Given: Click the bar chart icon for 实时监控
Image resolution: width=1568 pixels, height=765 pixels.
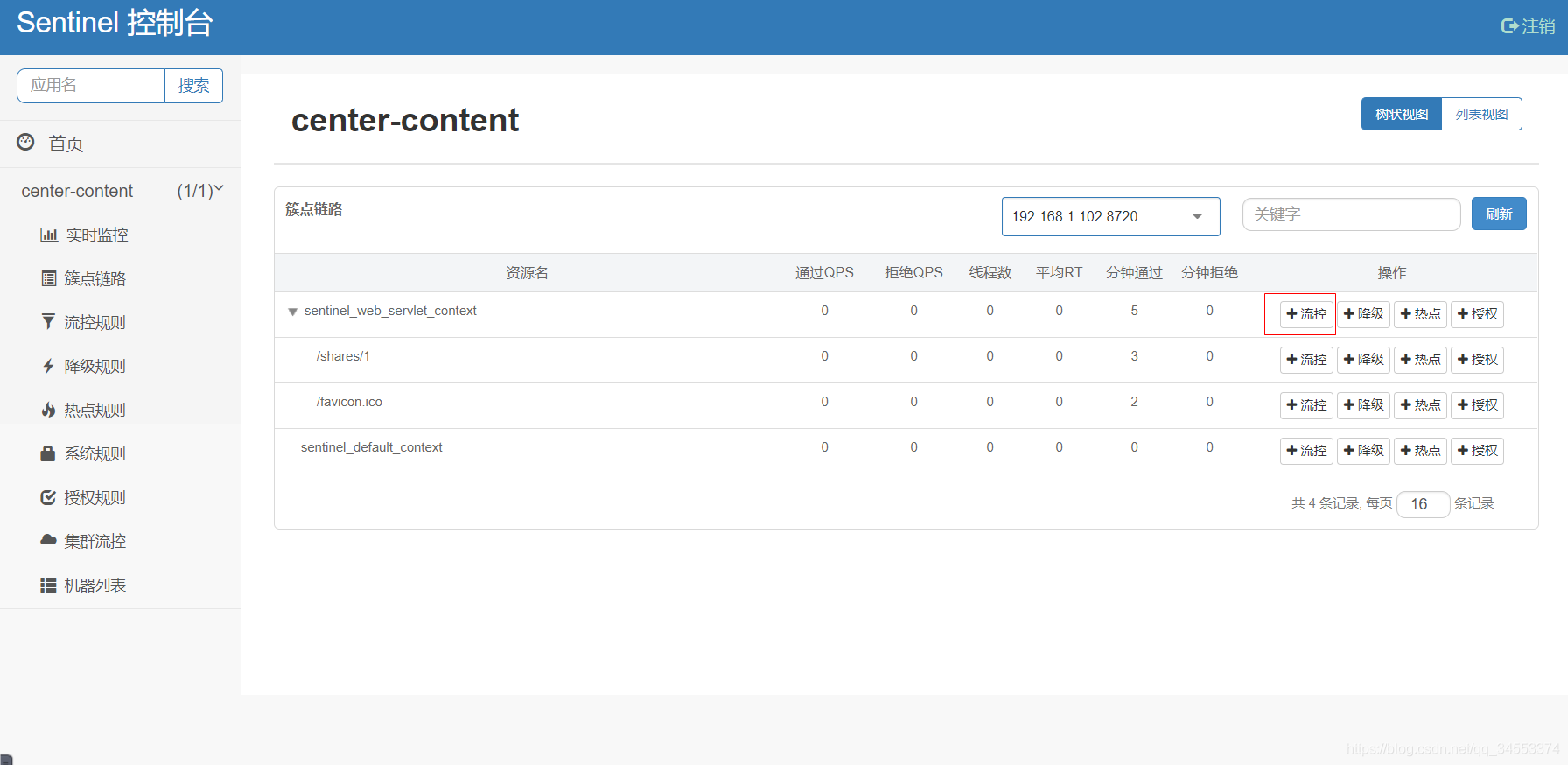Looking at the screenshot, I should 49,235.
